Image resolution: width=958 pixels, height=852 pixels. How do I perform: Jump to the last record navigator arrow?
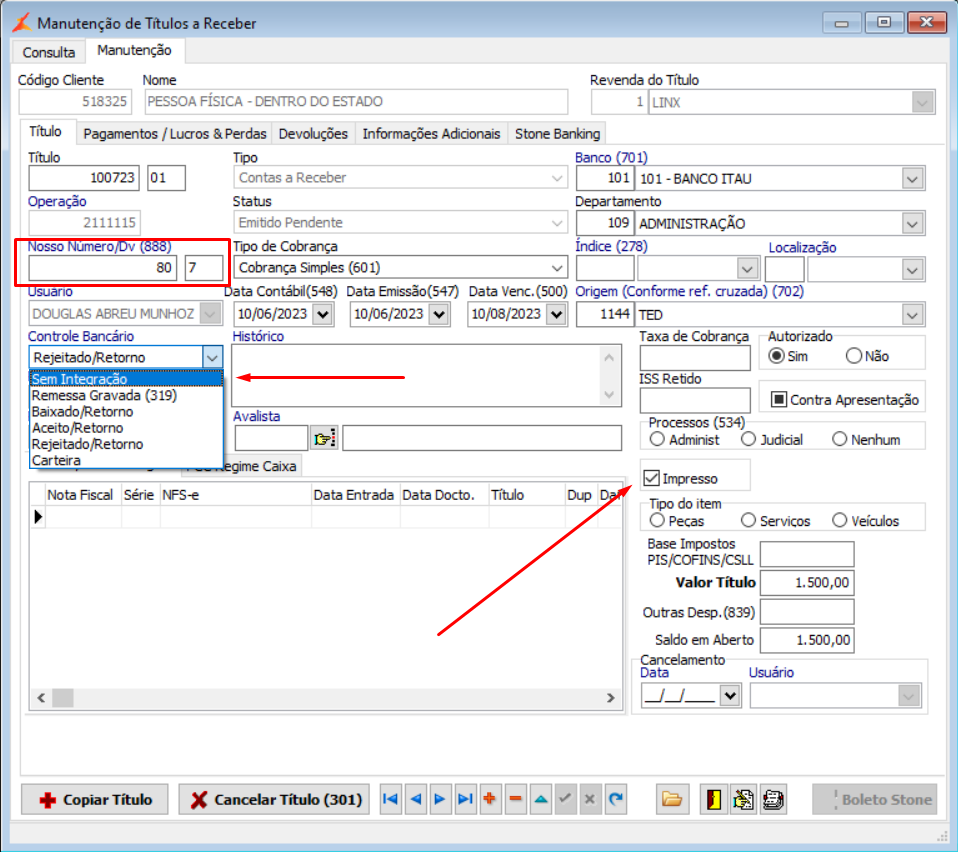tap(465, 799)
